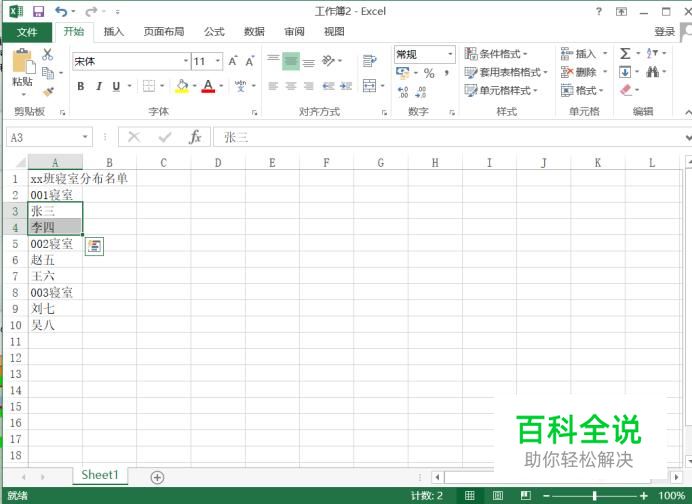The height and width of the screenshot is (504, 692).
Task: Expand 条件格式 conditional formatting menu
Action: [496, 54]
